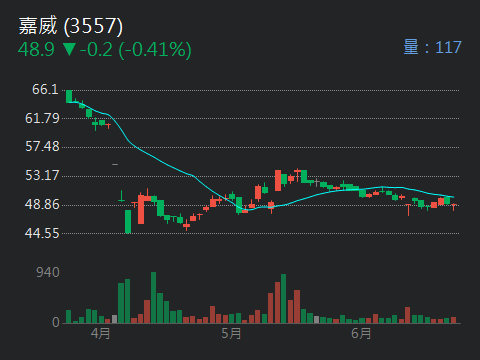Viewport: 480px width, 360px height.
Task: Click the 48.86 price axis label
Action: tap(42, 204)
